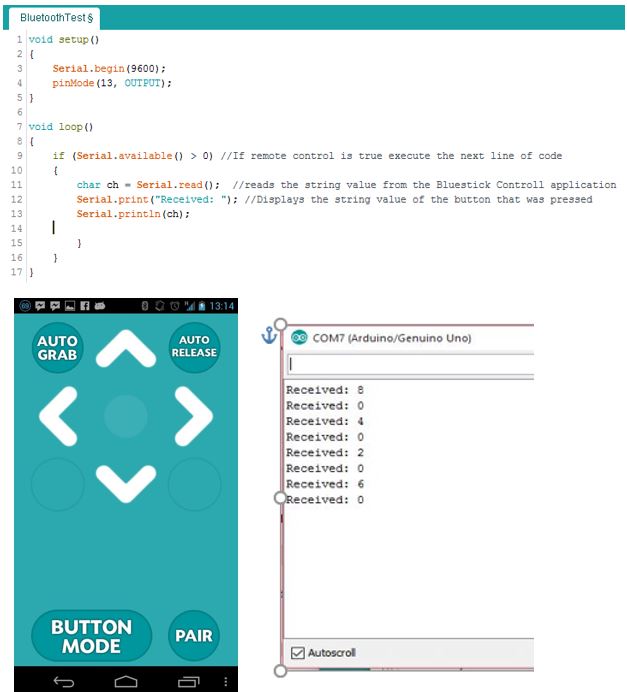Click the COM7 (Arduino/Genuino Uno) title text

point(392,338)
